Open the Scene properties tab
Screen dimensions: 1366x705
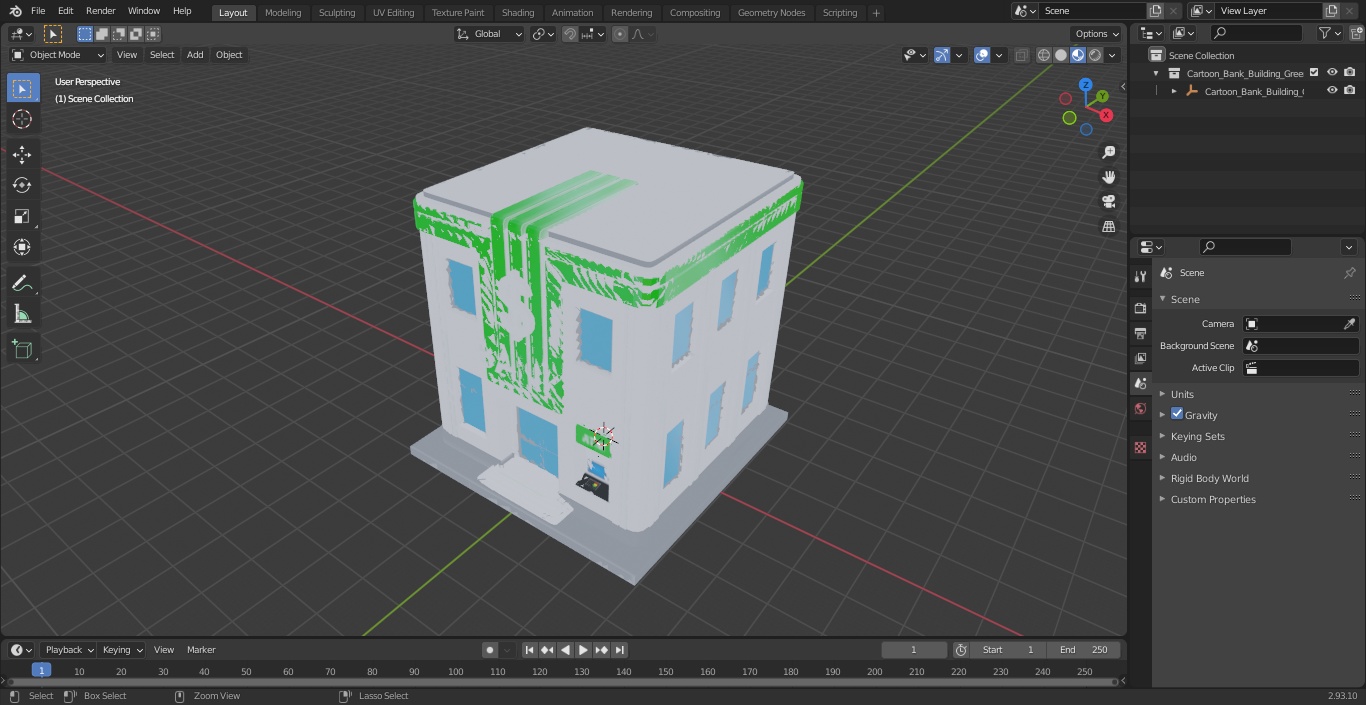pos(1140,383)
